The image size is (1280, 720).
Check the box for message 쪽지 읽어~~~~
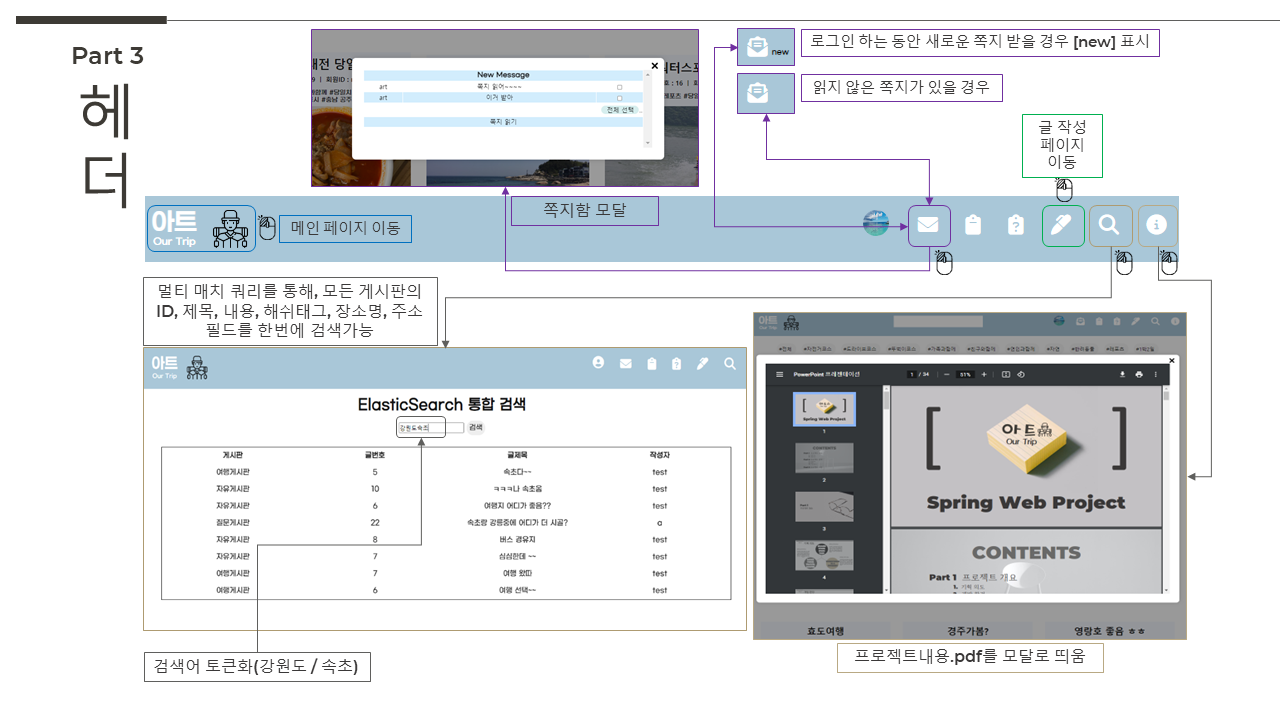pyautogui.click(x=619, y=87)
